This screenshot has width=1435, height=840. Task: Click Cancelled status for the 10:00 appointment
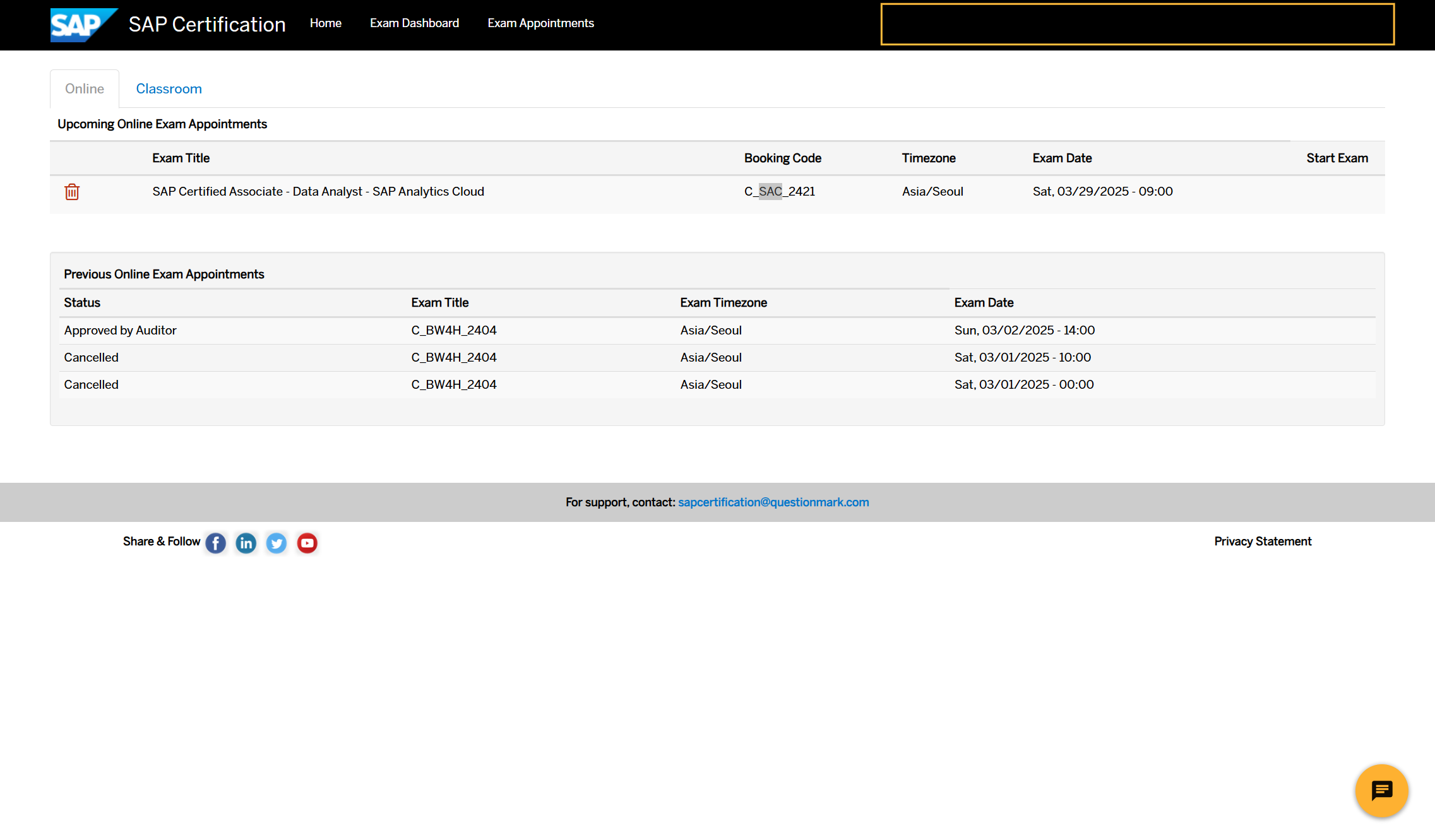(91, 357)
